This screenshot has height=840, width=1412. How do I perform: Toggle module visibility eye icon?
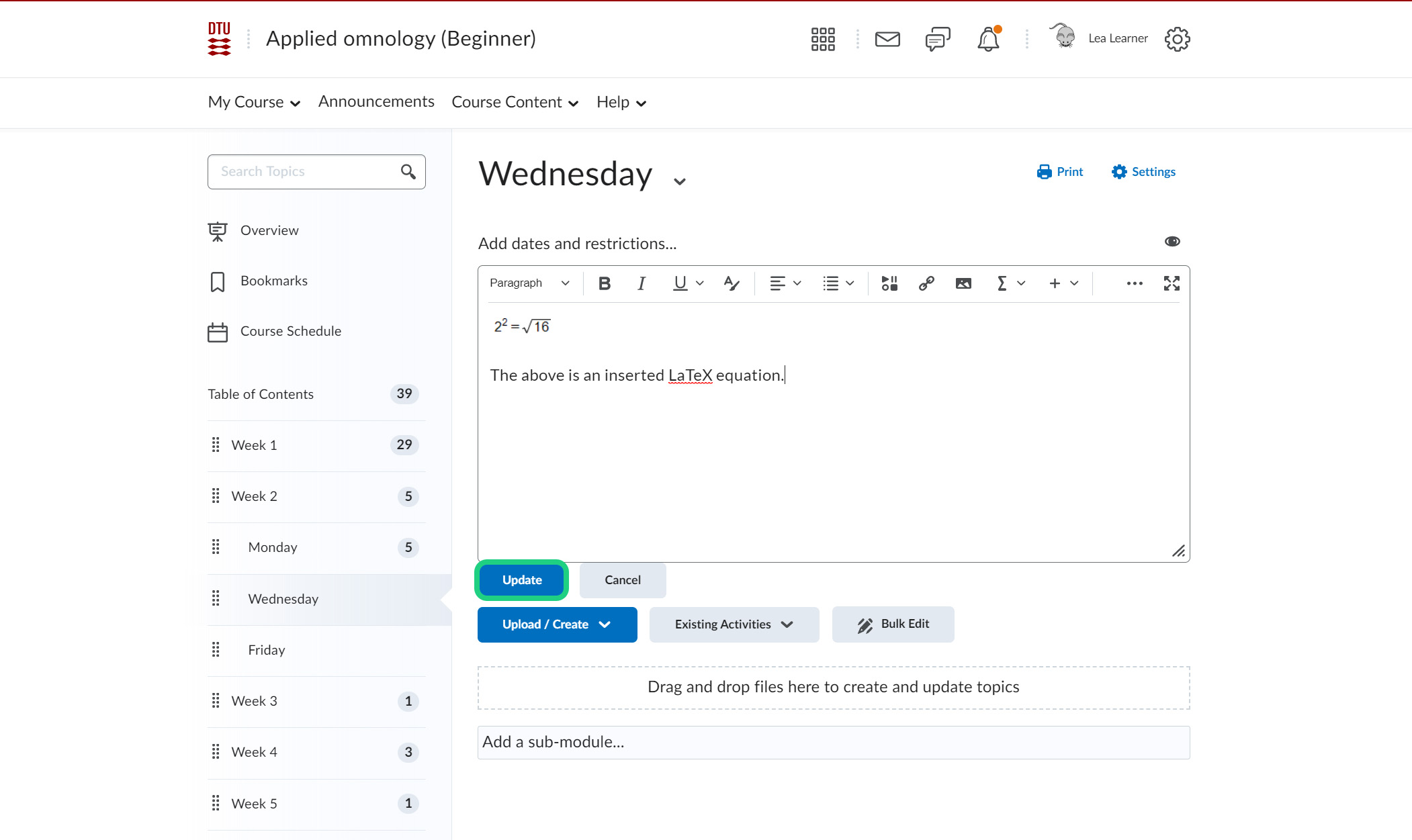coord(1172,242)
